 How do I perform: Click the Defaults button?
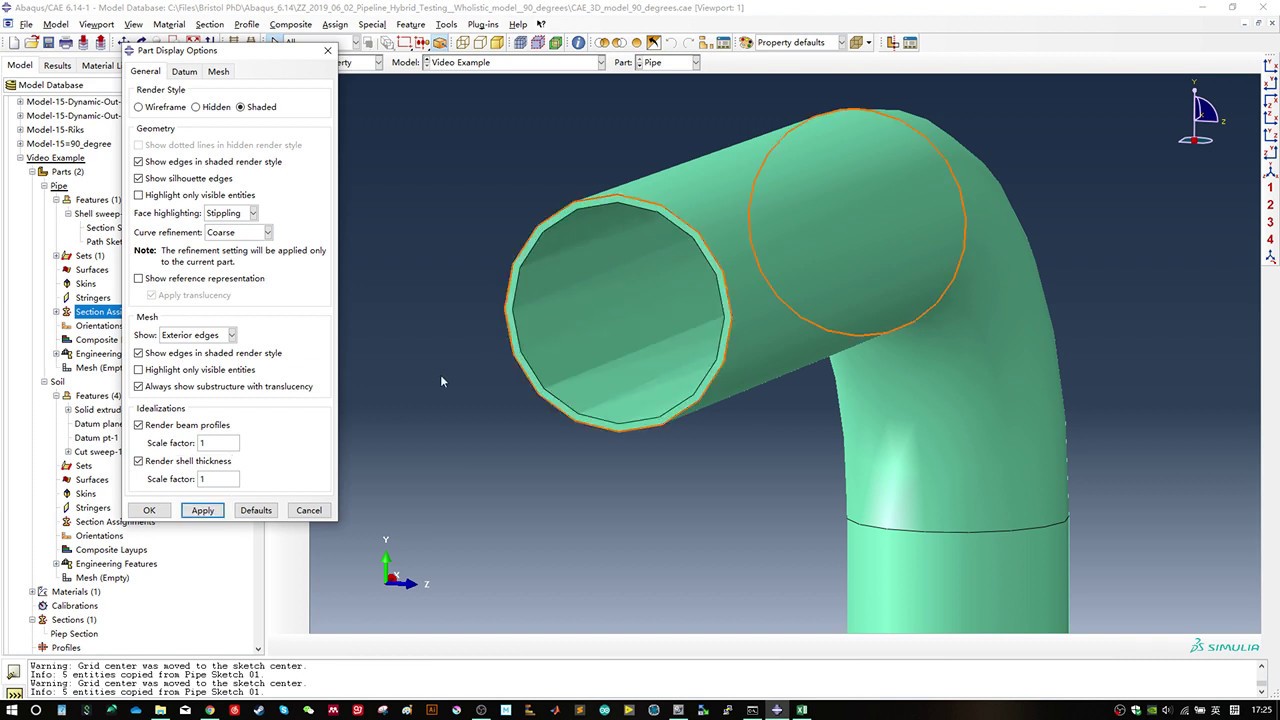coord(256,511)
